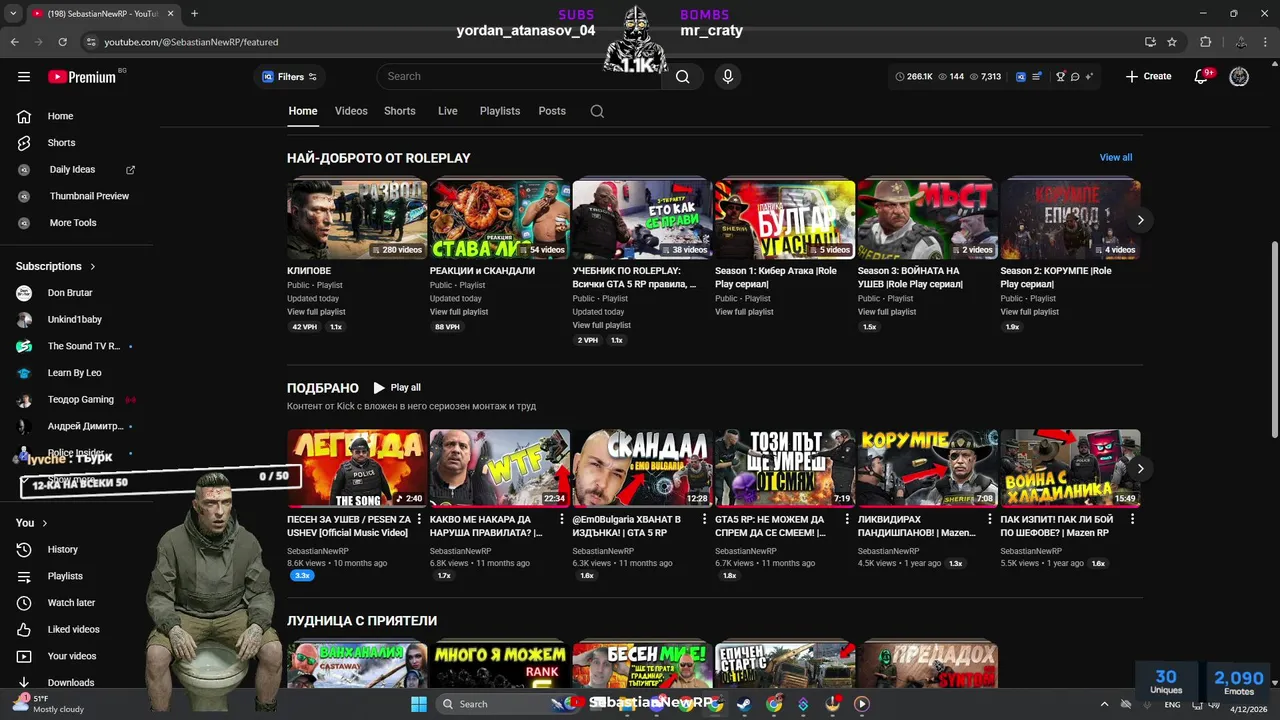Open Windows Start menu
Viewport: 1280px width, 720px height.
pyautogui.click(x=419, y=704)
